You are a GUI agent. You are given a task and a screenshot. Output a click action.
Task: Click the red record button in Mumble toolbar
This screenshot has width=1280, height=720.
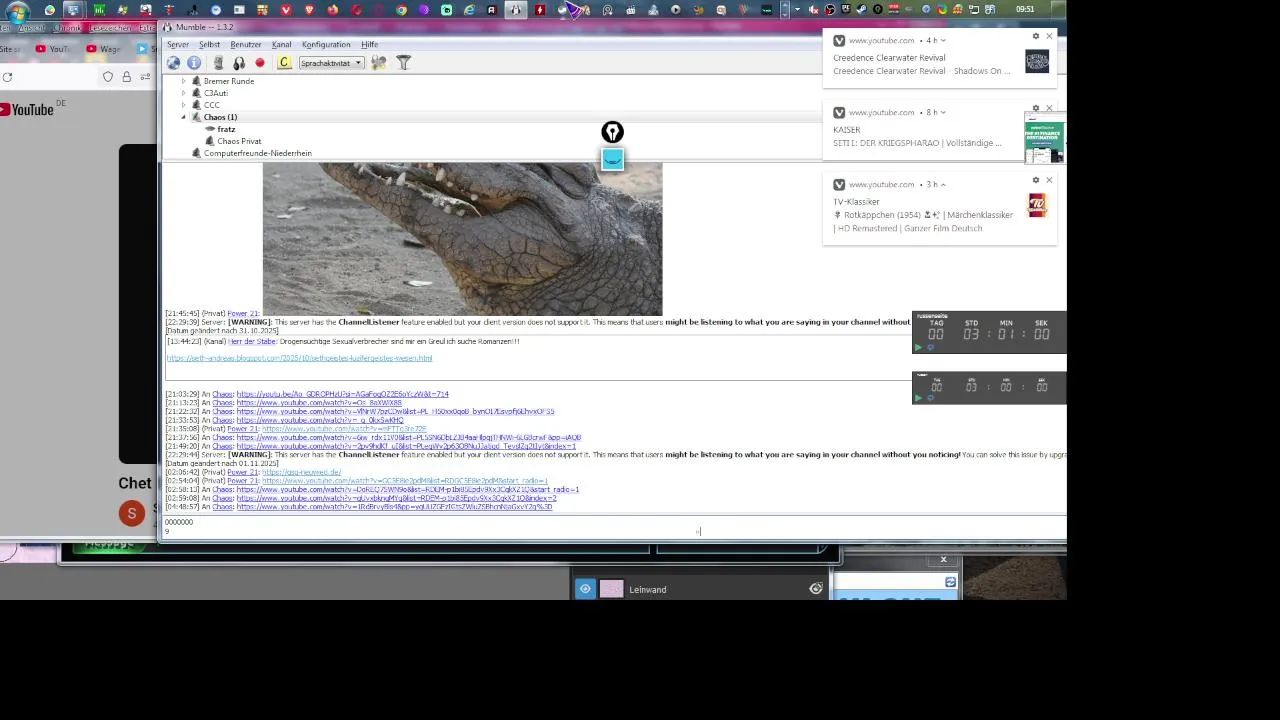tap(260, 63)
